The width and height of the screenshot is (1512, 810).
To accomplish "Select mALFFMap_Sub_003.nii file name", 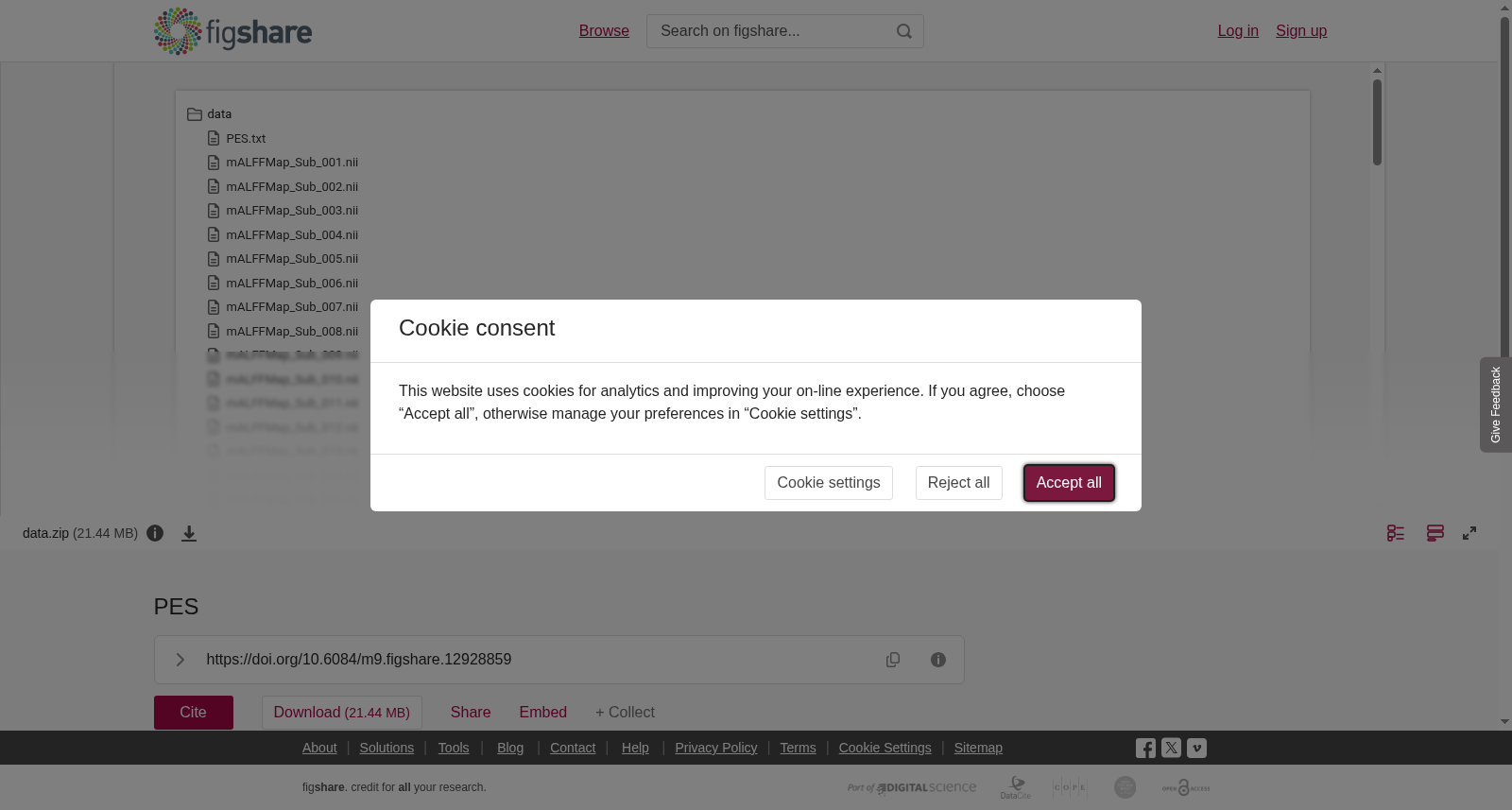I will [292, 211].
